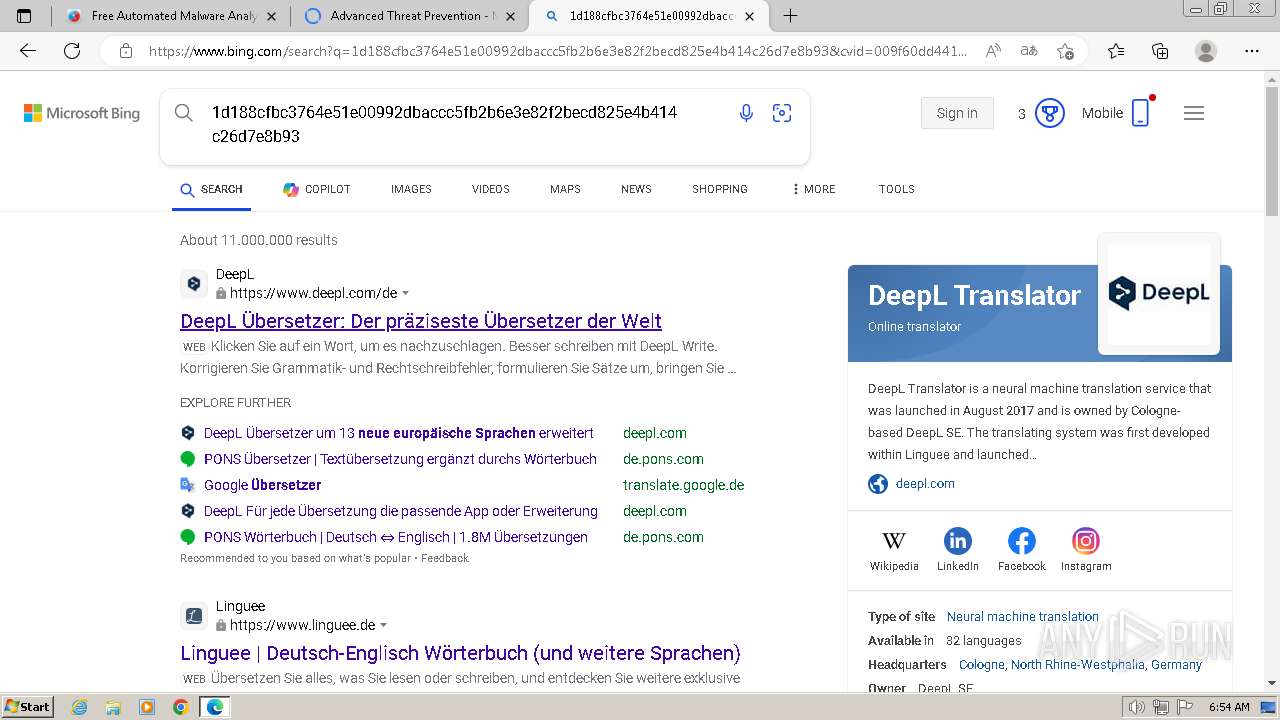Click the Start button
1280x720 pixels.
(x=27, y=707)
